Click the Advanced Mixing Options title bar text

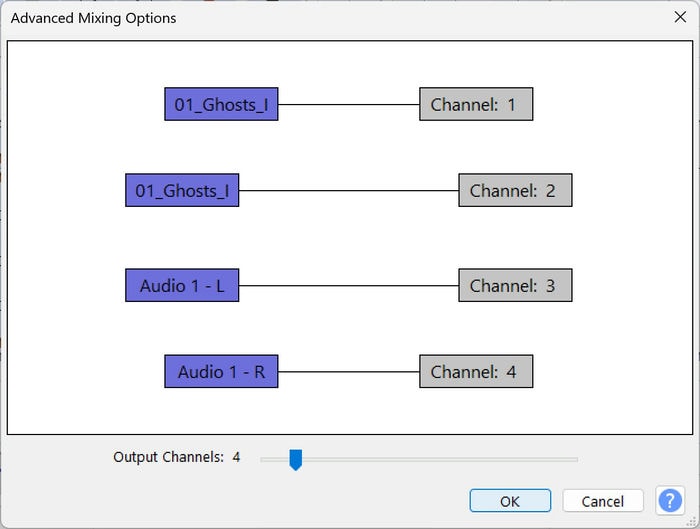93,18
